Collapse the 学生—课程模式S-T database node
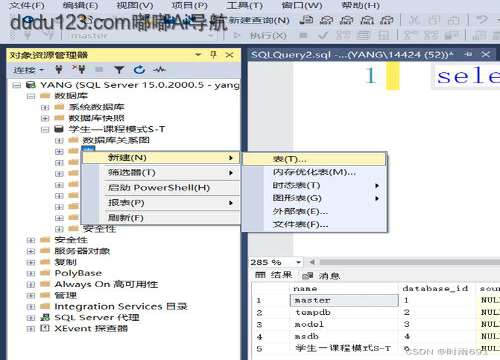The width and height of the screenshot is (500, 360). (45, 129)
